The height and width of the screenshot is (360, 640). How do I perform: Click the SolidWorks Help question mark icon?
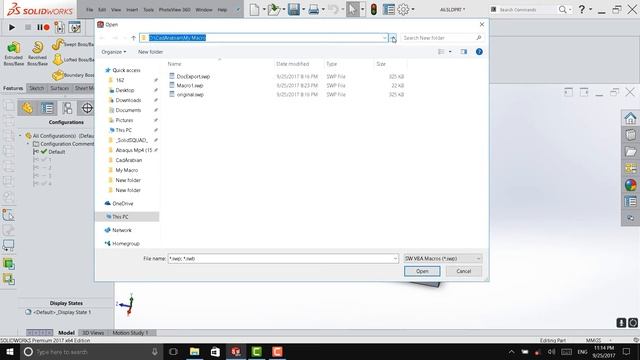(582, 9)
